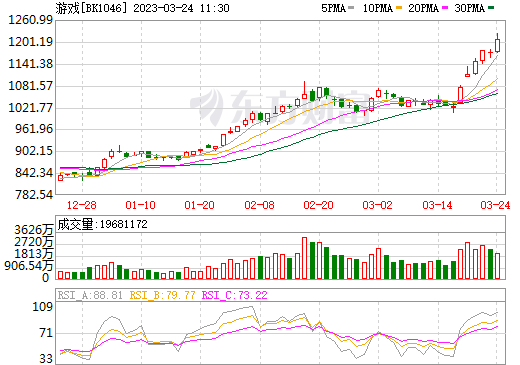This screenshot has width=520, height=365.
Task: Select the 游戏[BK1046] chart title
Action: (x=92, y=8)
